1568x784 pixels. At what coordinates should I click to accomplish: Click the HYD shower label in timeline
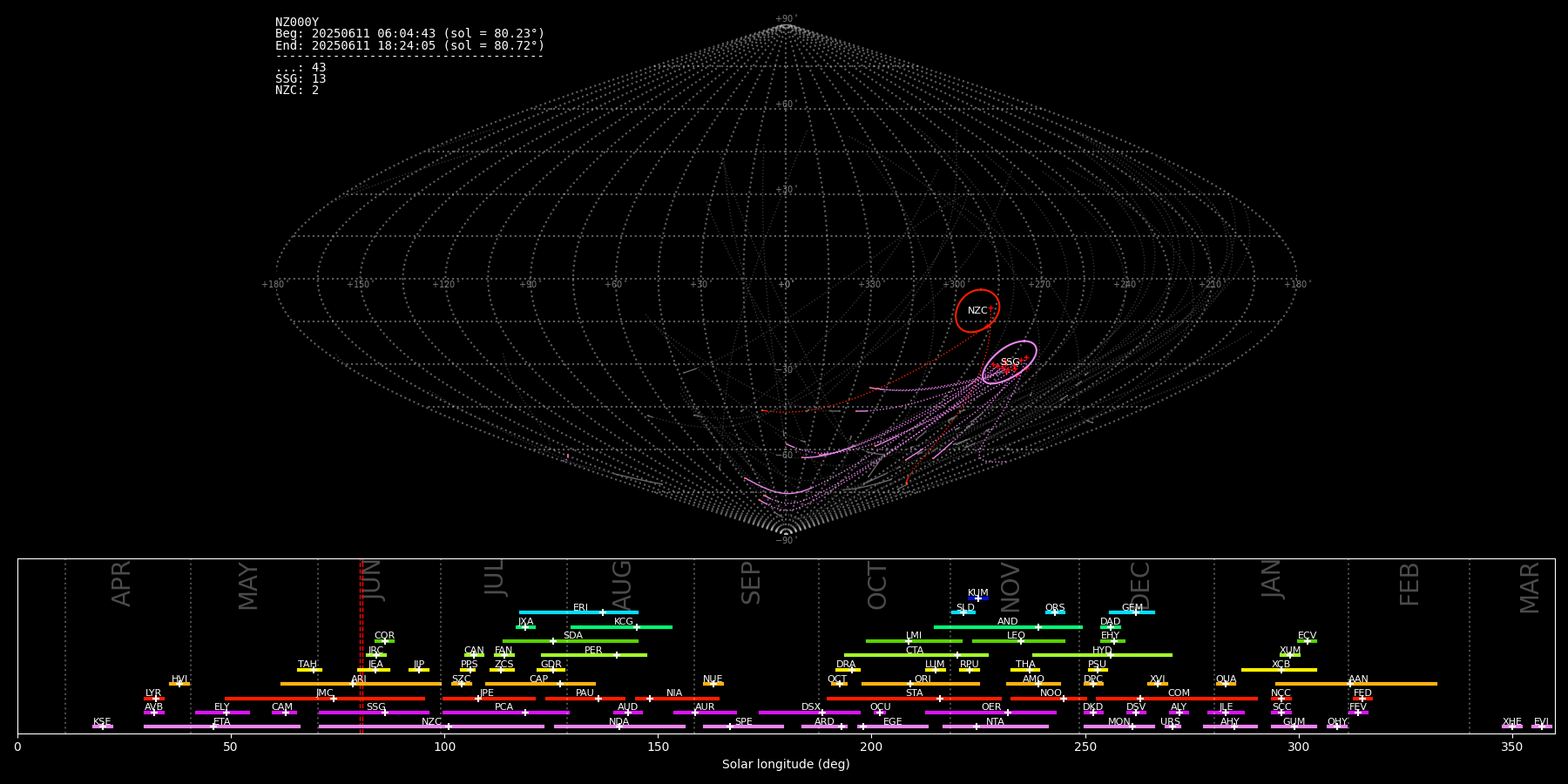[1102, 651]
